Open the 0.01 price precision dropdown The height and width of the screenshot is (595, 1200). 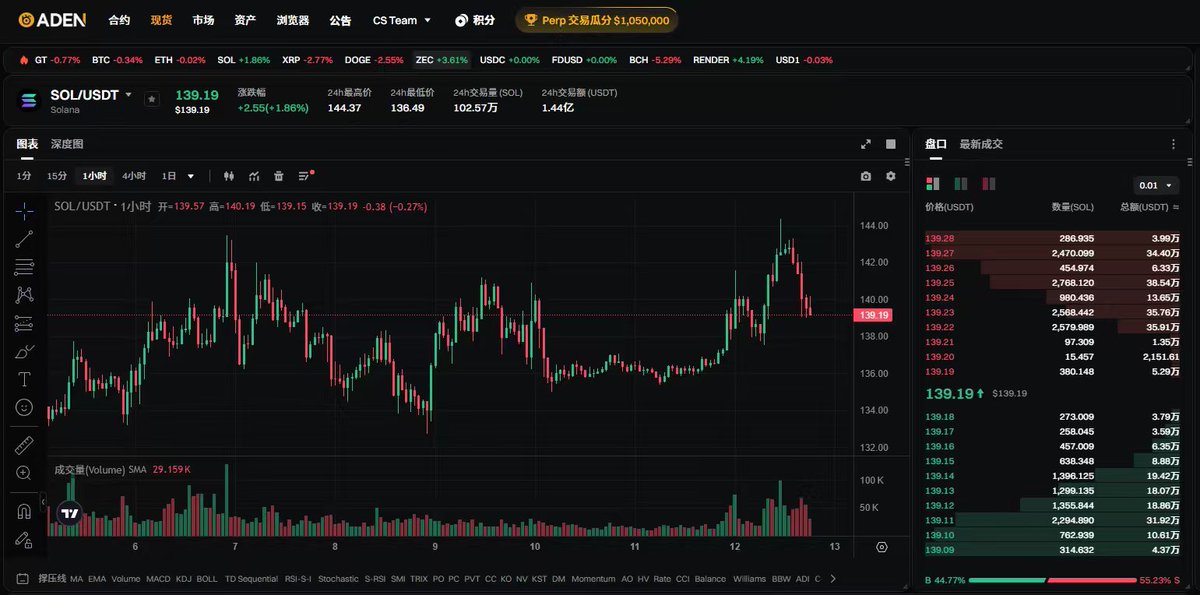tap(1156, 185)
